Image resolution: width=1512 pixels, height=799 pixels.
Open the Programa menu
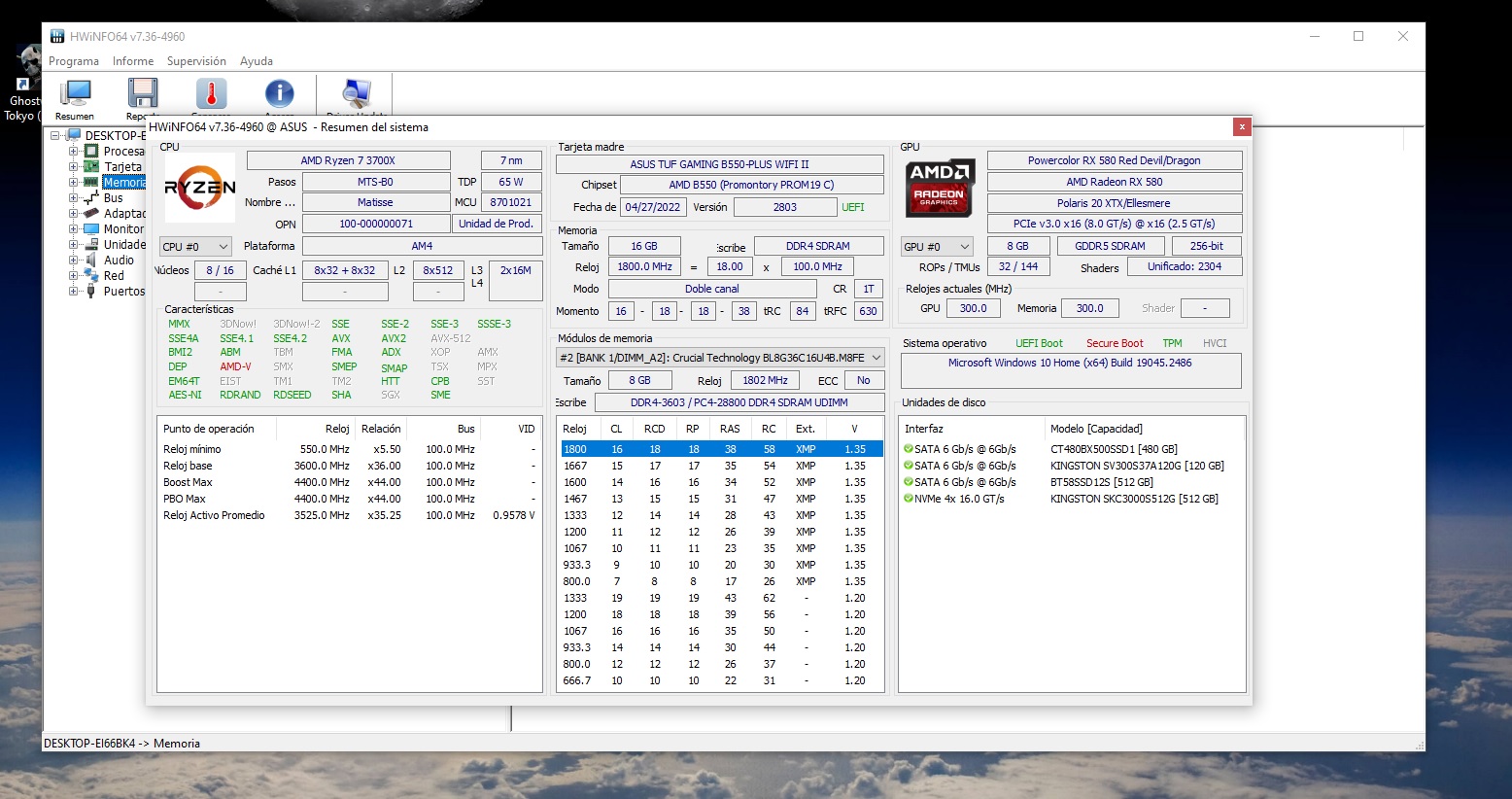coord(74,61)
